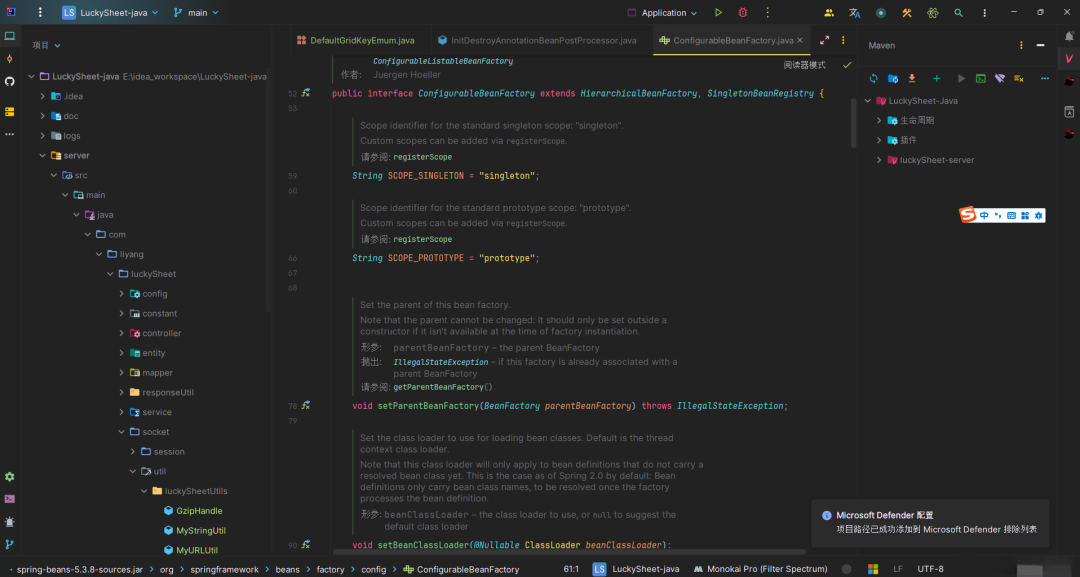Switch to the DefaultGridKeyEmum.java tab
The height and width of the screenshot is (577, 1080).
point(361,41)
